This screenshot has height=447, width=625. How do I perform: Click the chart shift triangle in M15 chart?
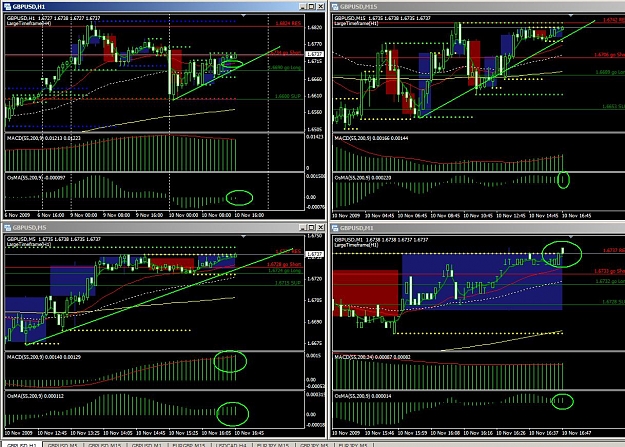571,16
